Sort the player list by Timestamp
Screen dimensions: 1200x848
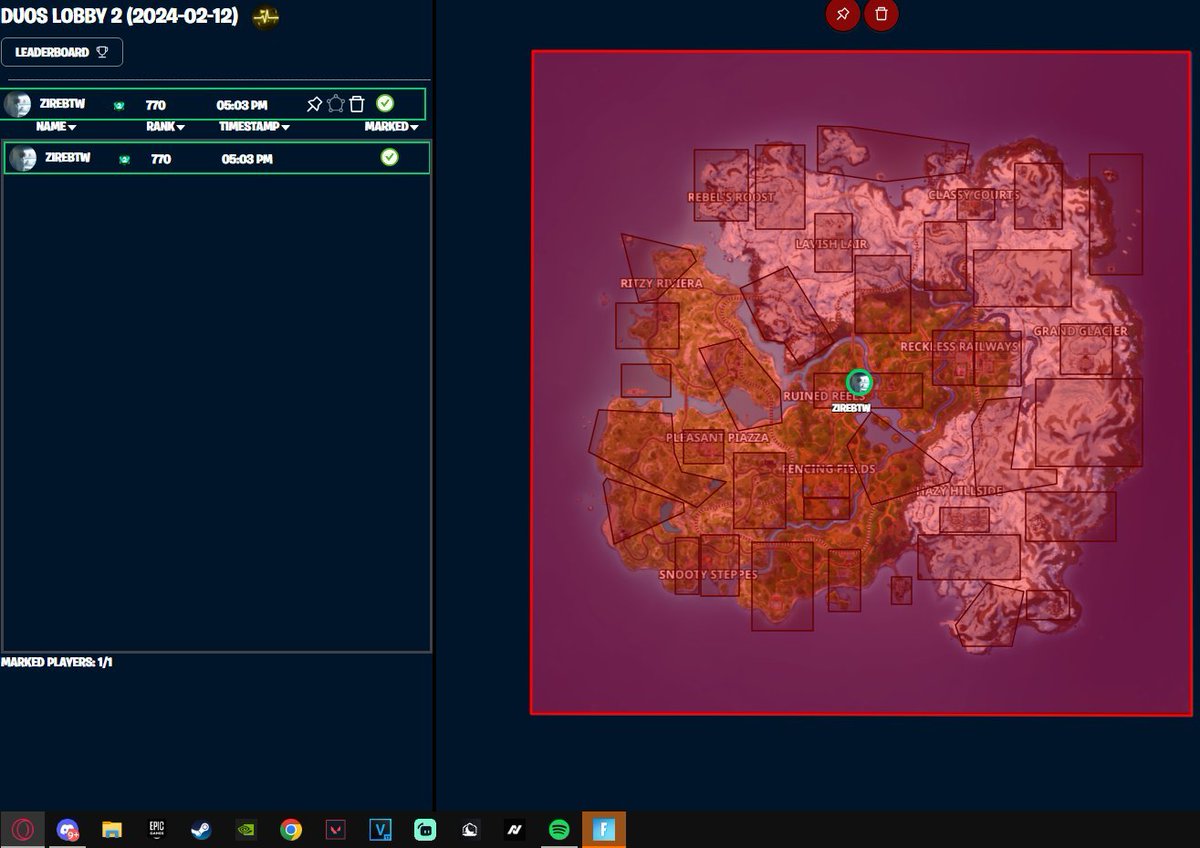click(x=255, y=127)
